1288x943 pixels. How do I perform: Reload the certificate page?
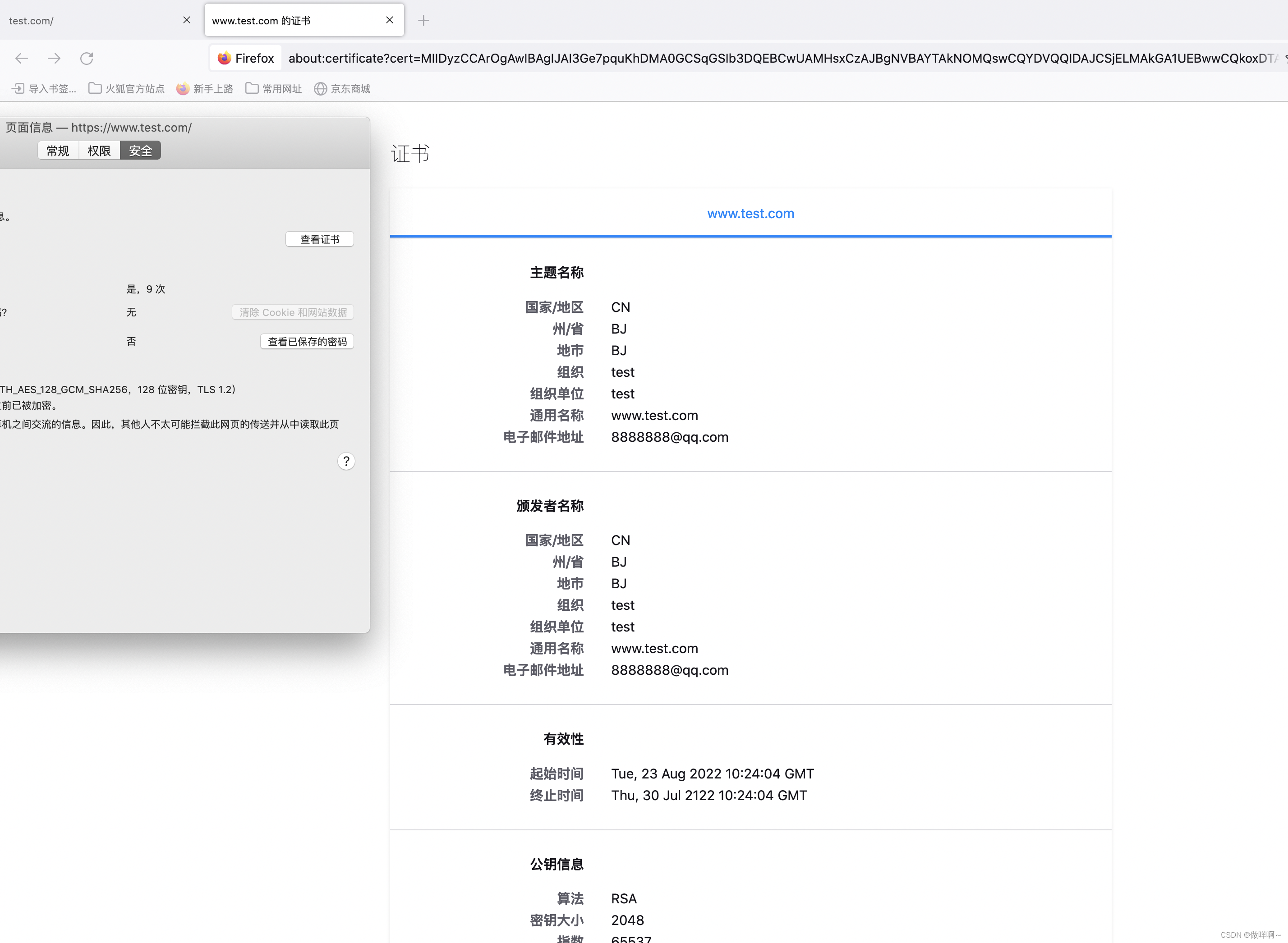(x=86, y=58)
